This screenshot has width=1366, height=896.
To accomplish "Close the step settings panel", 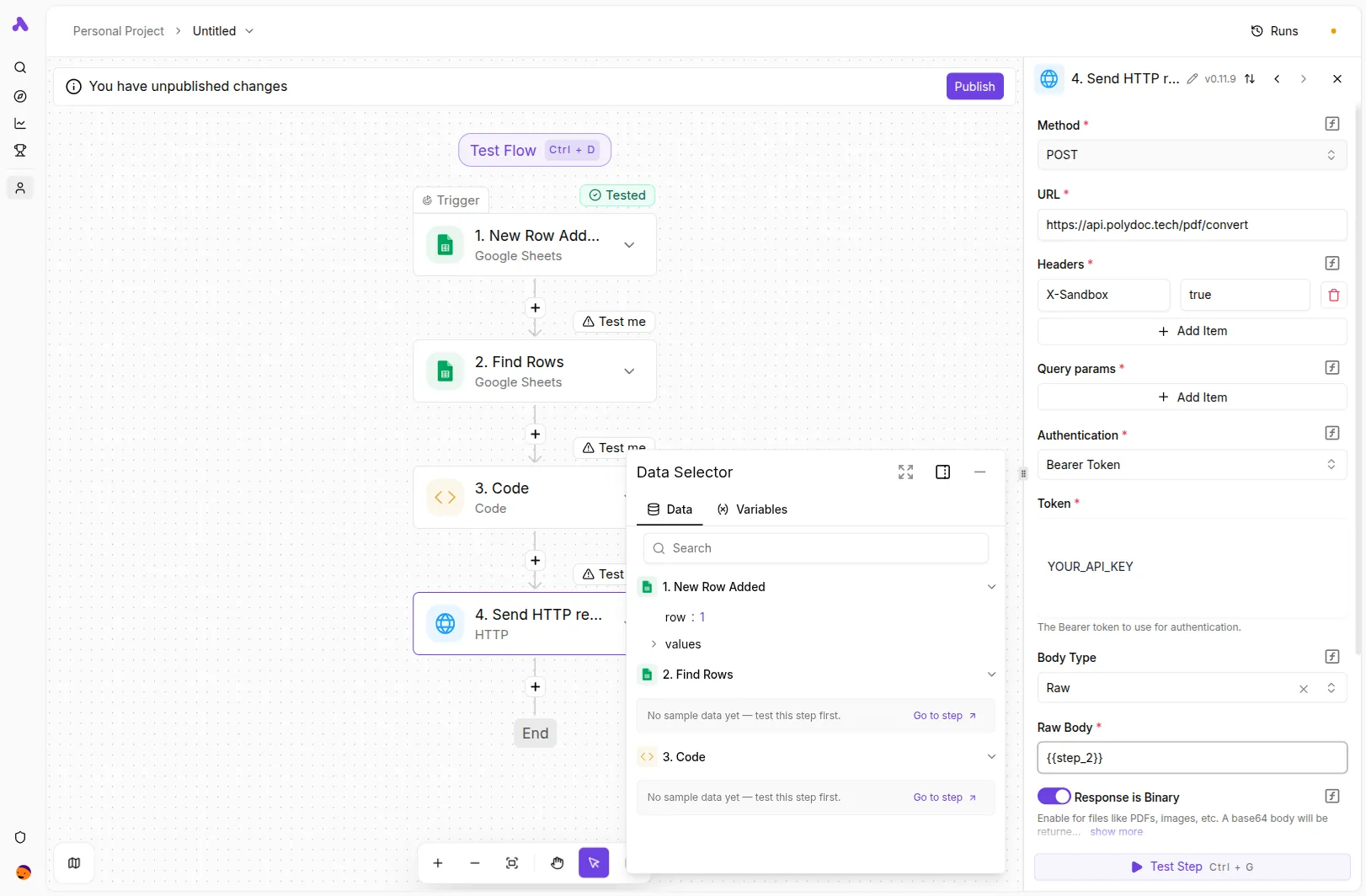I will [x=1337, y=79].
